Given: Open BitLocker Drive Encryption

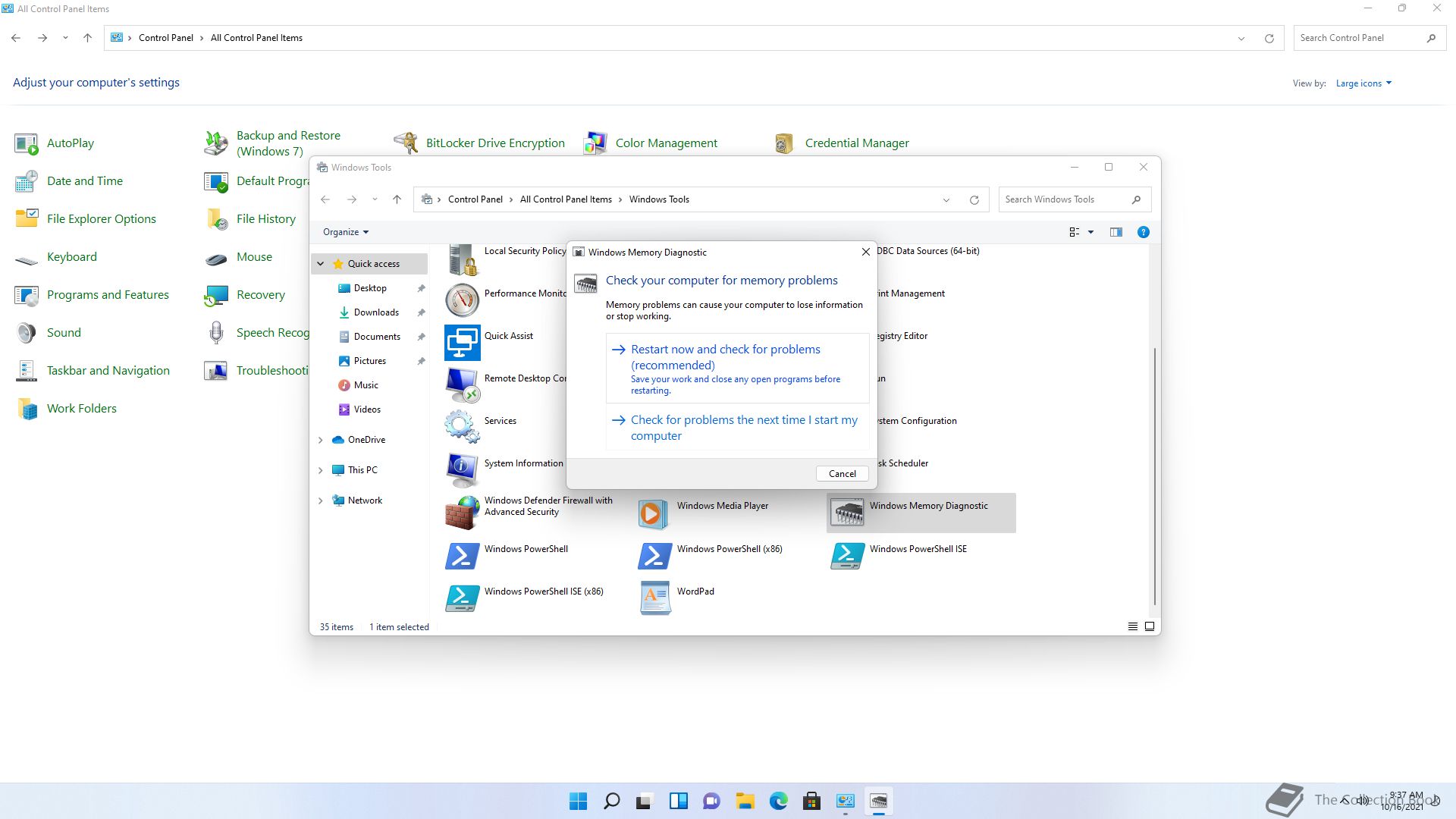Looking at the screenshot, I should 479,143.
